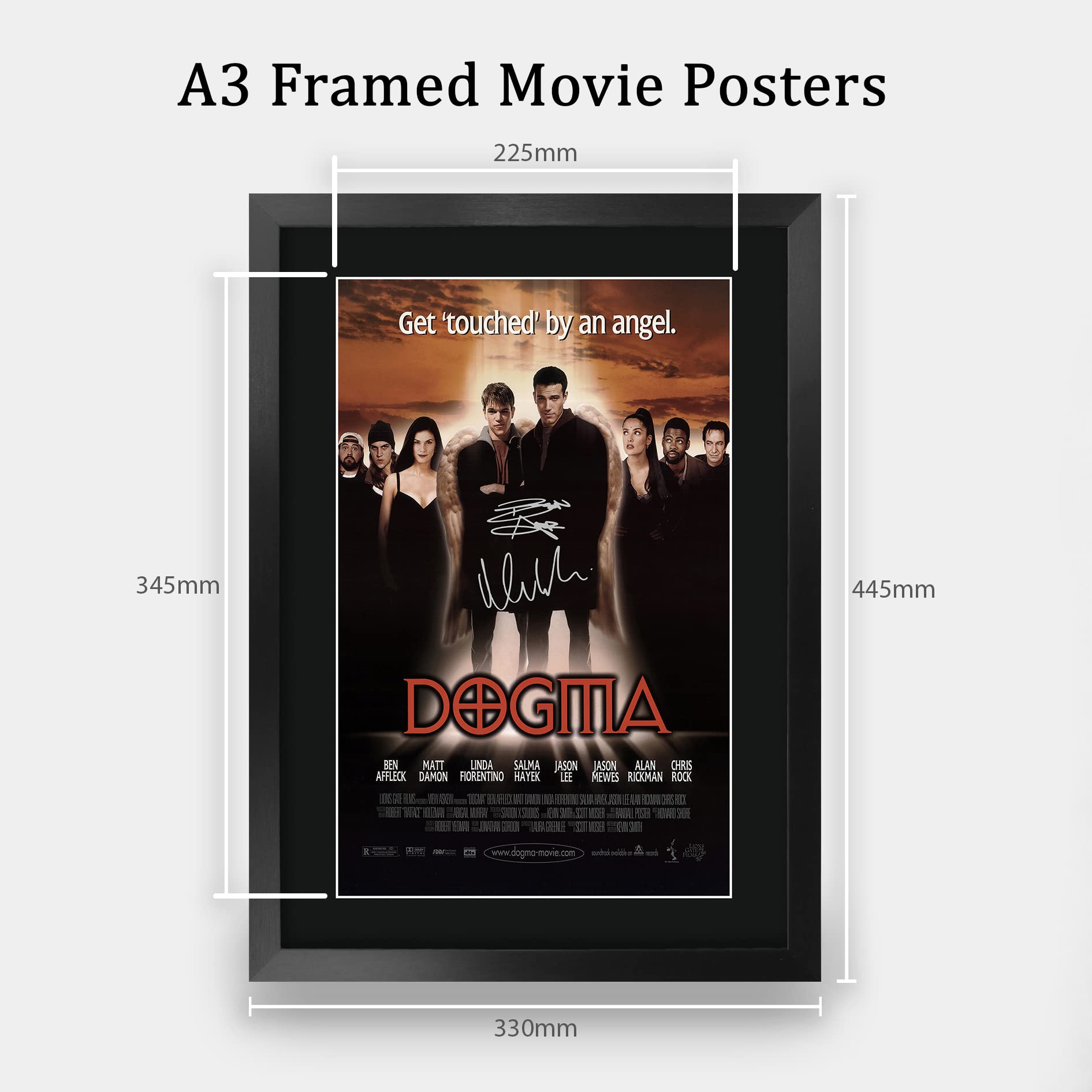Select the 345mm height label
The height and width of the screenshot is (1092, 1092).
pyautogui.click(x=178, y=586)
